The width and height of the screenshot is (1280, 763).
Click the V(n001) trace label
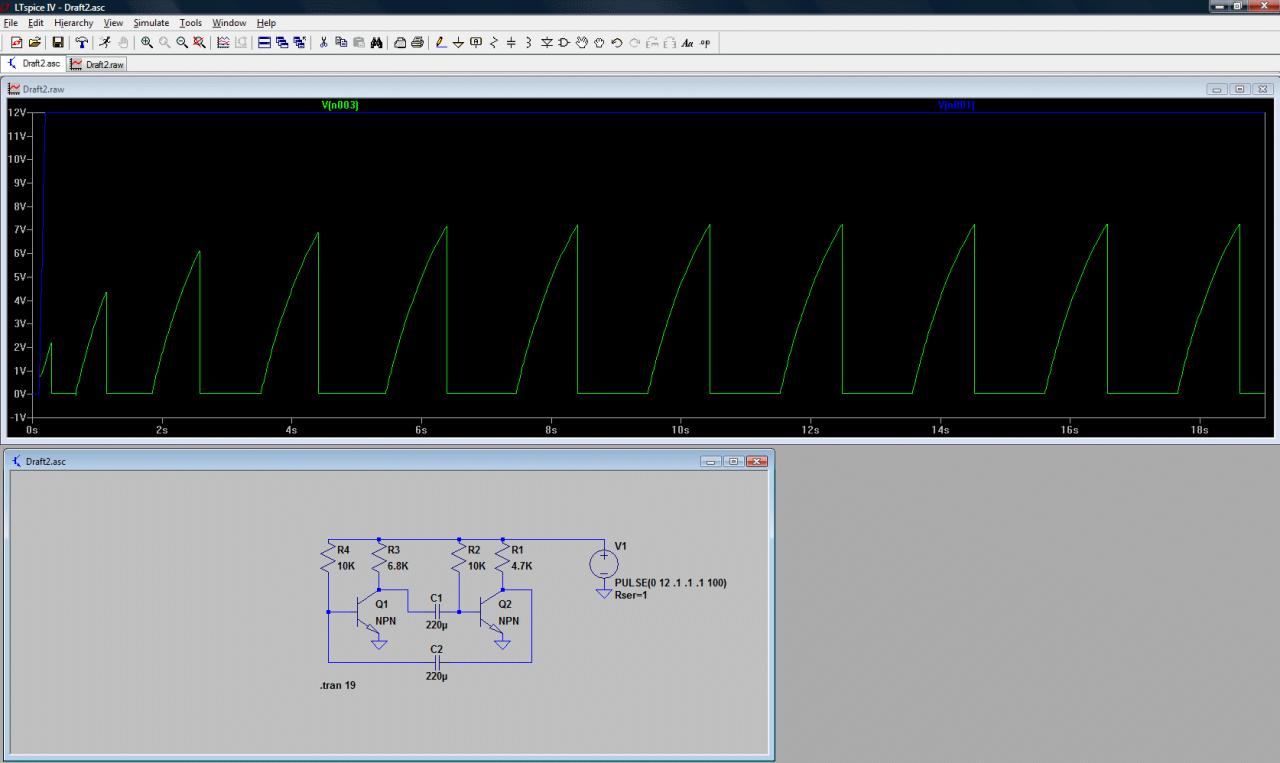(955, 105)
